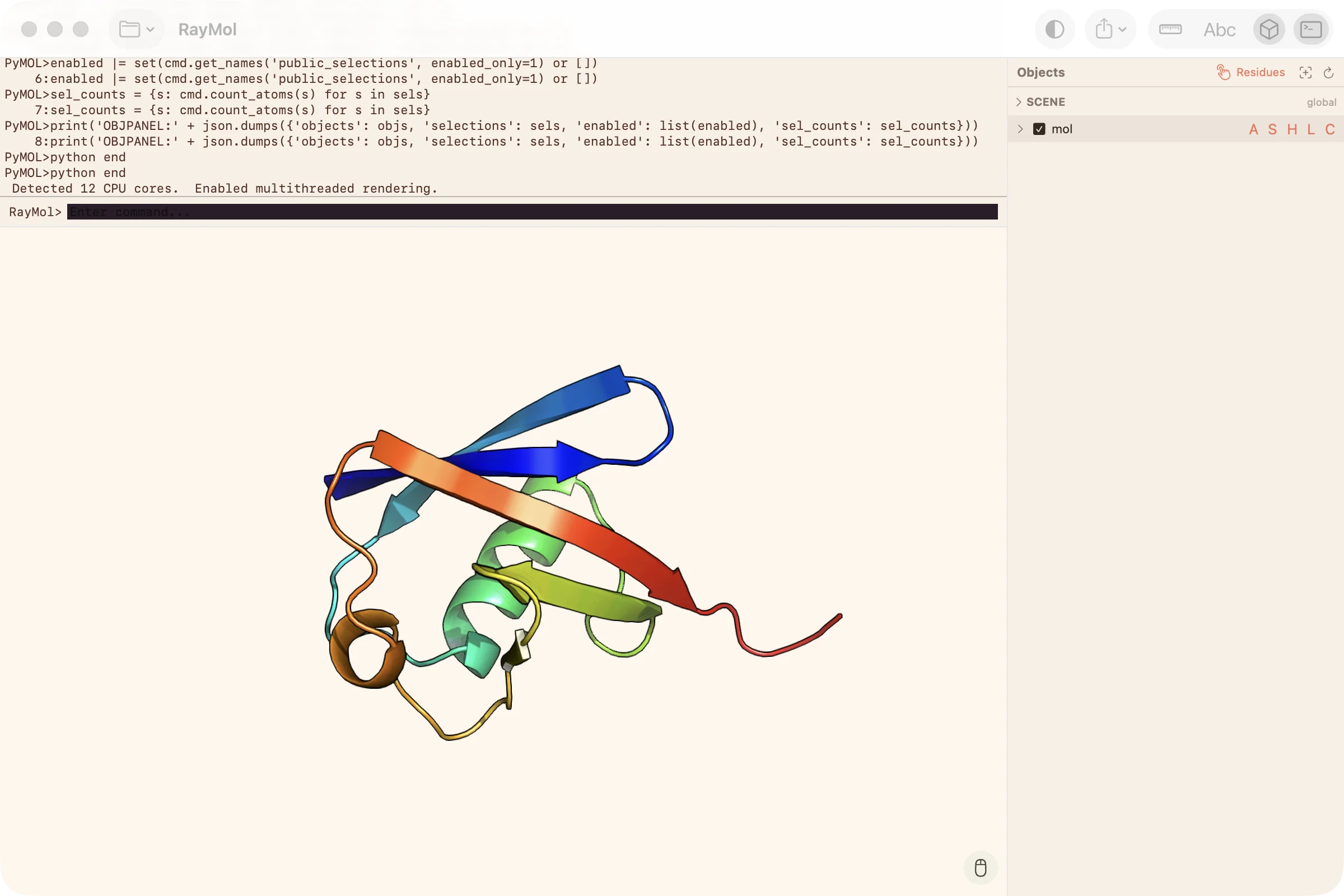Image resolution: width=1344 pixels, height=896 pixels.
Task: Click the Residues selection mode button
Action: 1250,72
